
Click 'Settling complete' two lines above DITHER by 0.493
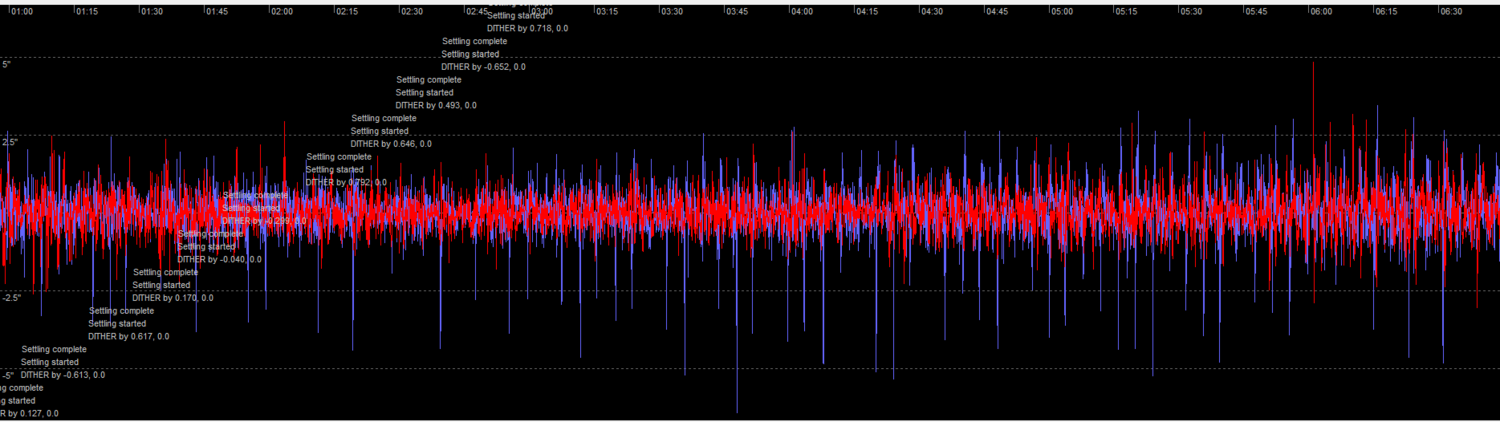point(429,79)
